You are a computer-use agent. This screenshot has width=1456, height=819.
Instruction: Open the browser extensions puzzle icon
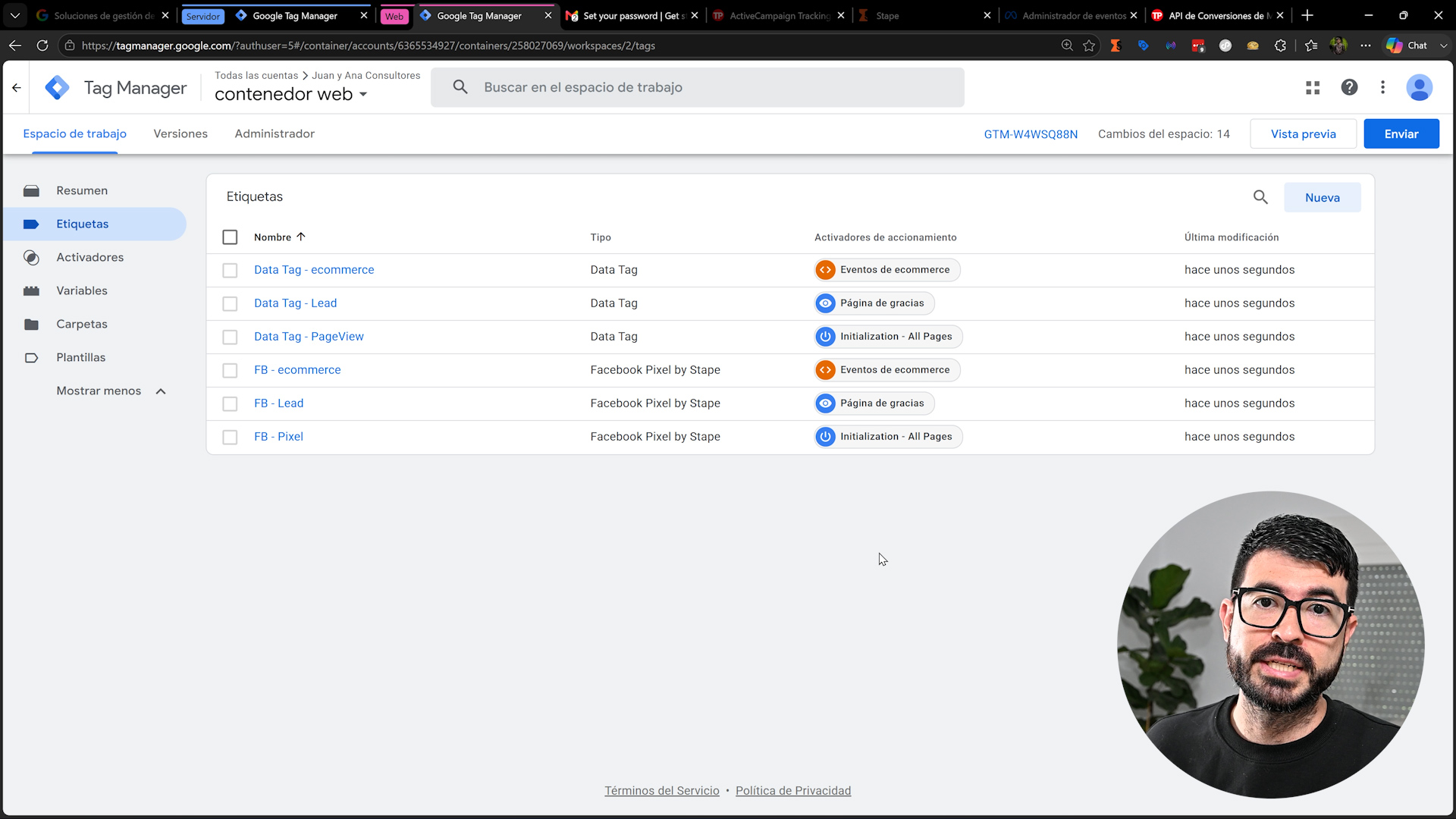coord(1280,45)
